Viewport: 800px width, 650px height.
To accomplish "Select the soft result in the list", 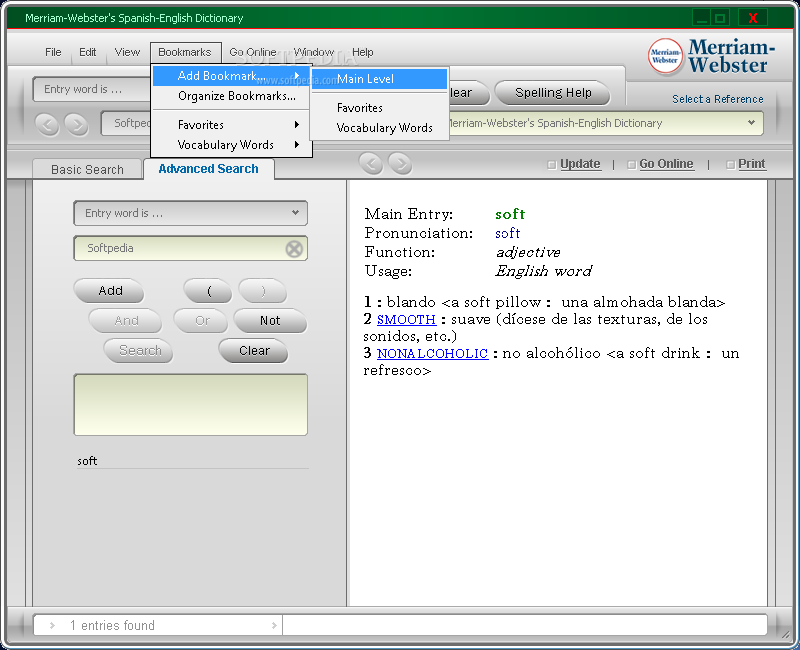I will pyautogui.click(x=192, y=461).
